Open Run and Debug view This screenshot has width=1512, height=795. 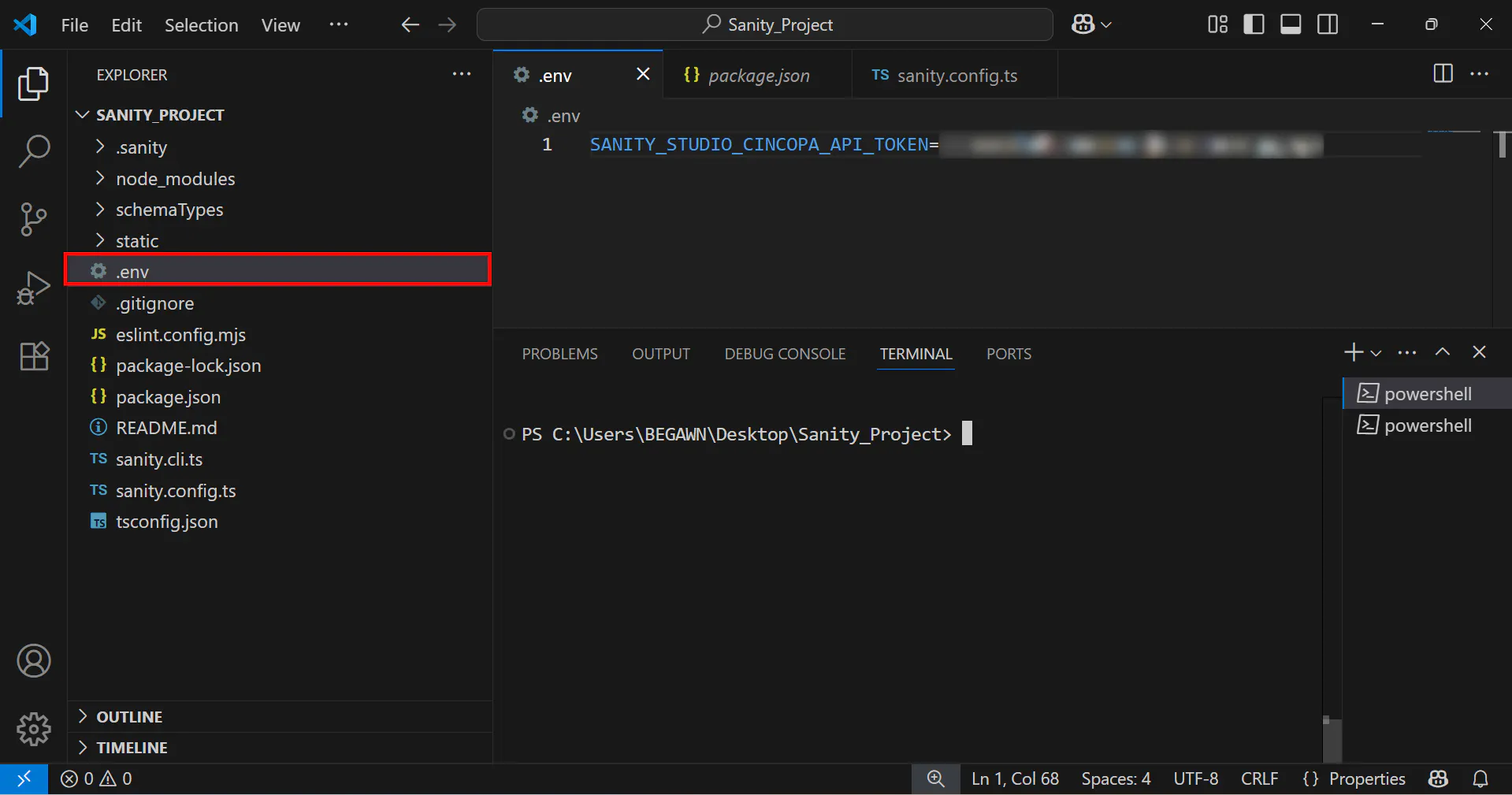click(x=33, y=288)
